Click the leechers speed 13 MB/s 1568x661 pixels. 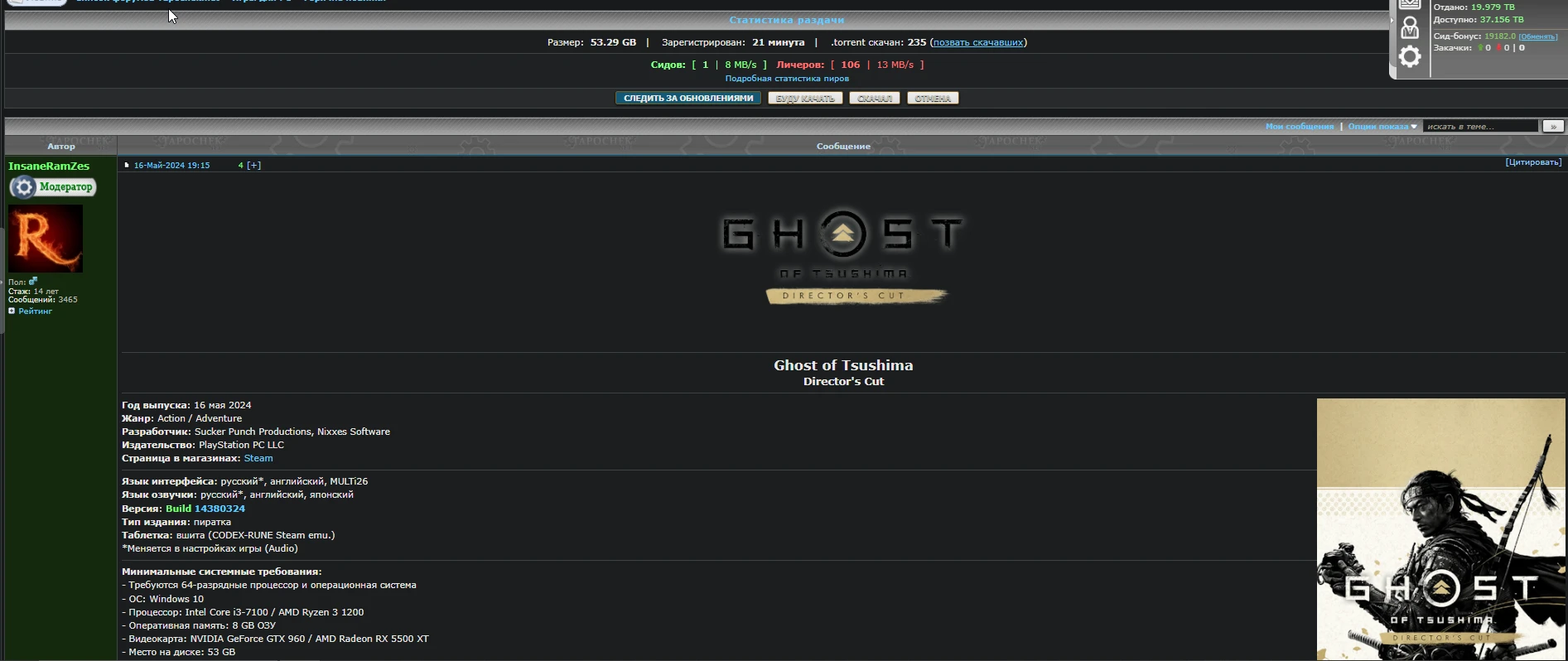(x=895, y=65)
